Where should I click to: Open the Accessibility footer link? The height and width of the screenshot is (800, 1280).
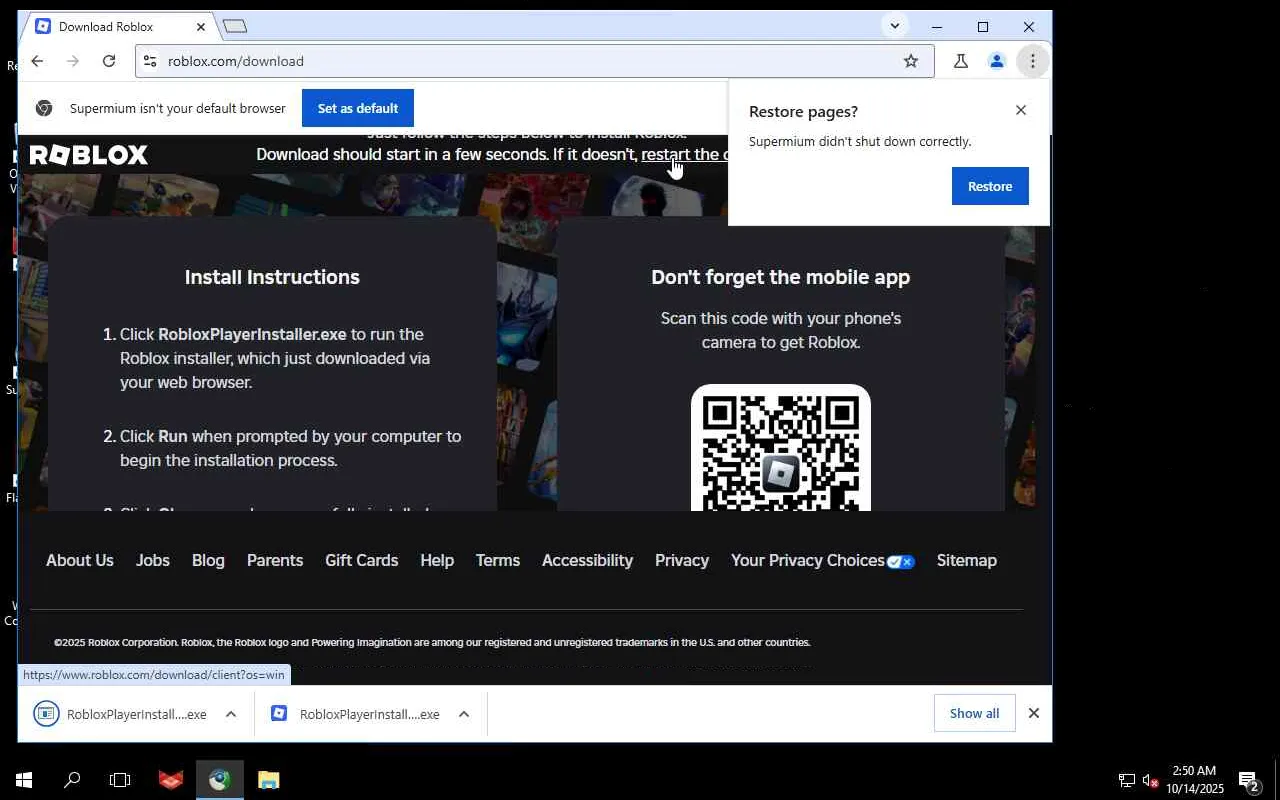(x=587, y=560)
